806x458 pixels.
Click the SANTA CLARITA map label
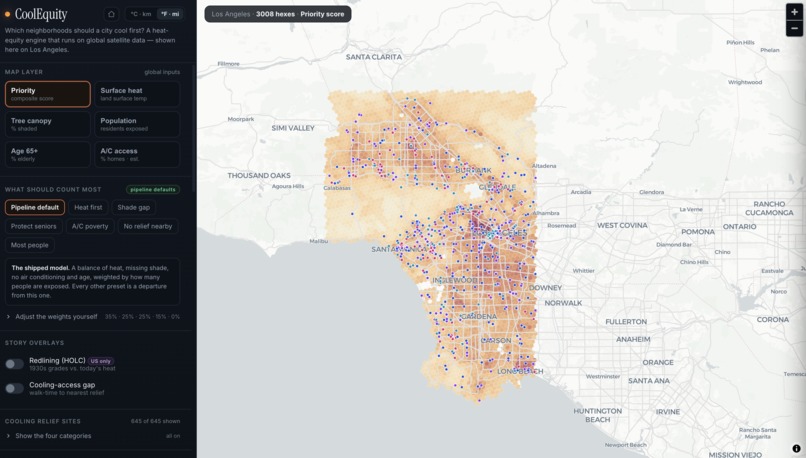(x=374, y=57)
